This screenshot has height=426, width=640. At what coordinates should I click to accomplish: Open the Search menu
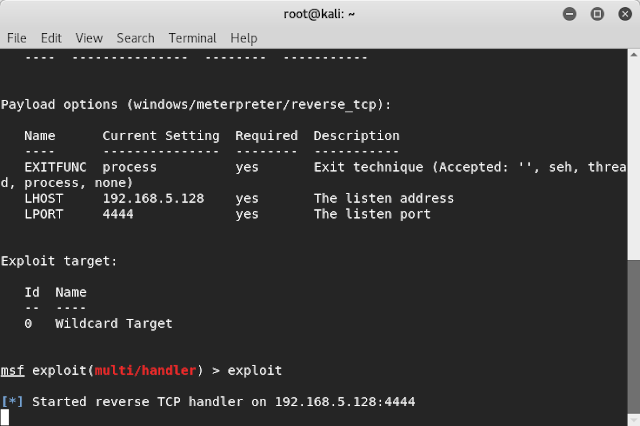pos(135,38)
